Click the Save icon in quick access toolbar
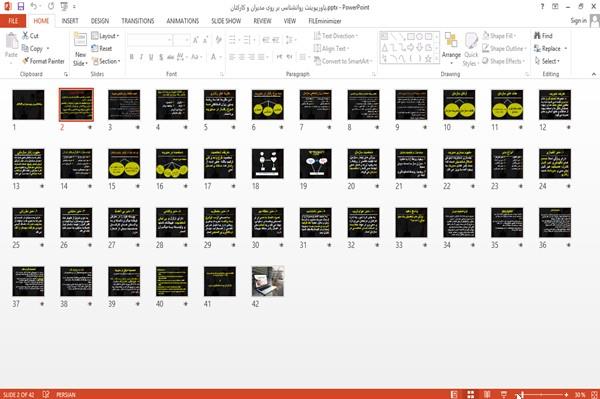The width and height of the screenshot is (600, 399). (21, 6)
